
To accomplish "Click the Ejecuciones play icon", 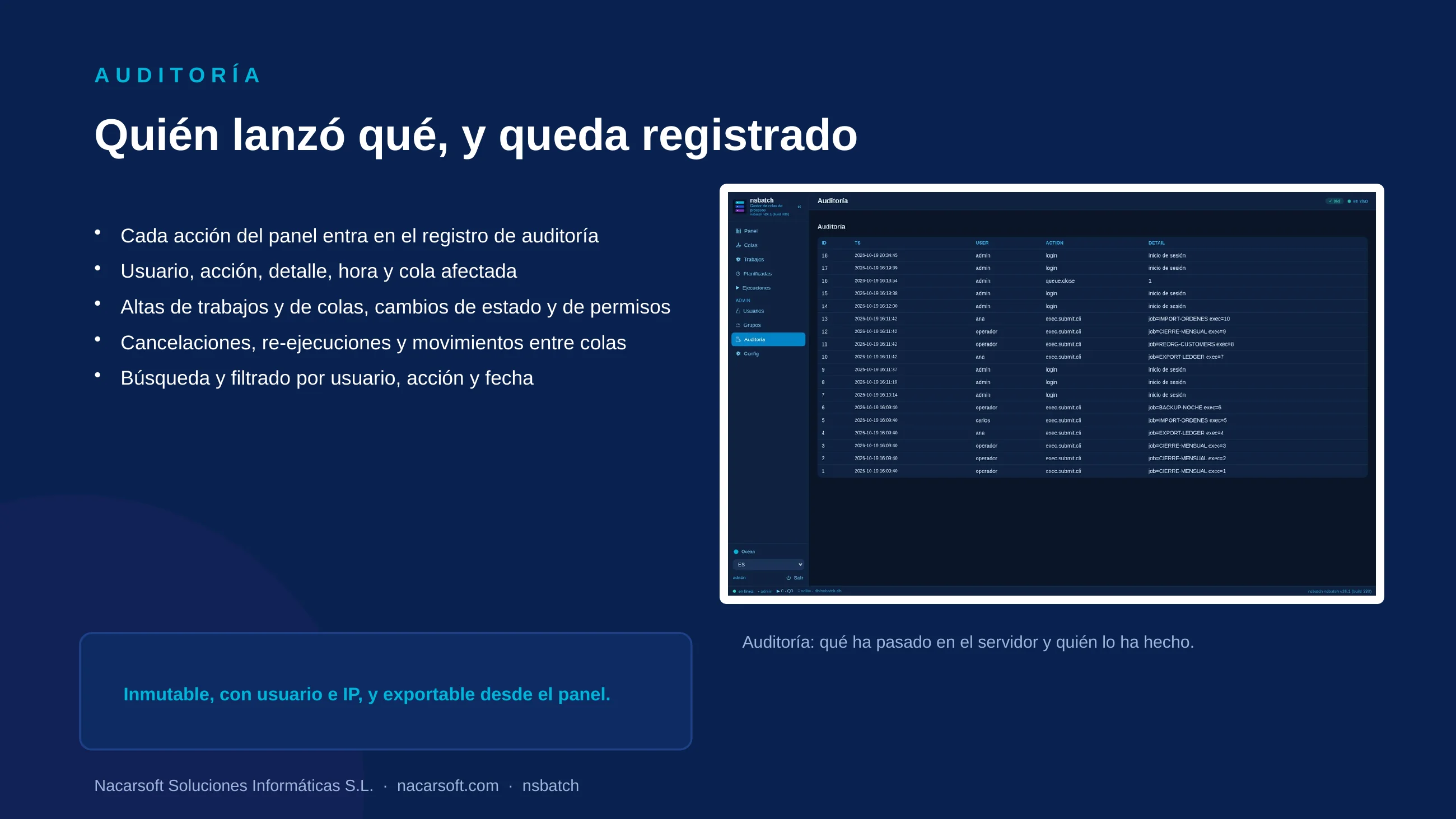I will coord(738,288).
